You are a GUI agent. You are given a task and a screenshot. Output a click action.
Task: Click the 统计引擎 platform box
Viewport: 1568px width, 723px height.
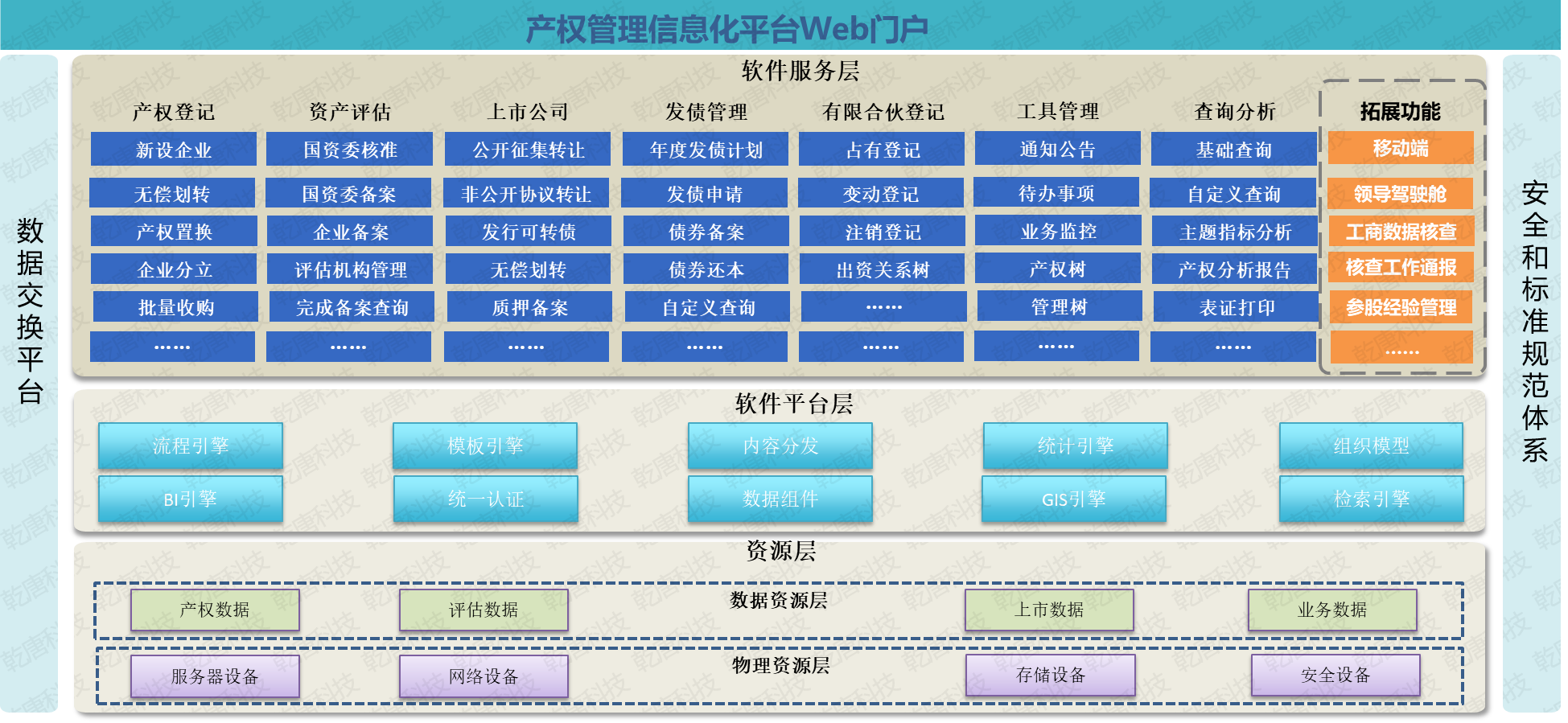coord(1076,446)
